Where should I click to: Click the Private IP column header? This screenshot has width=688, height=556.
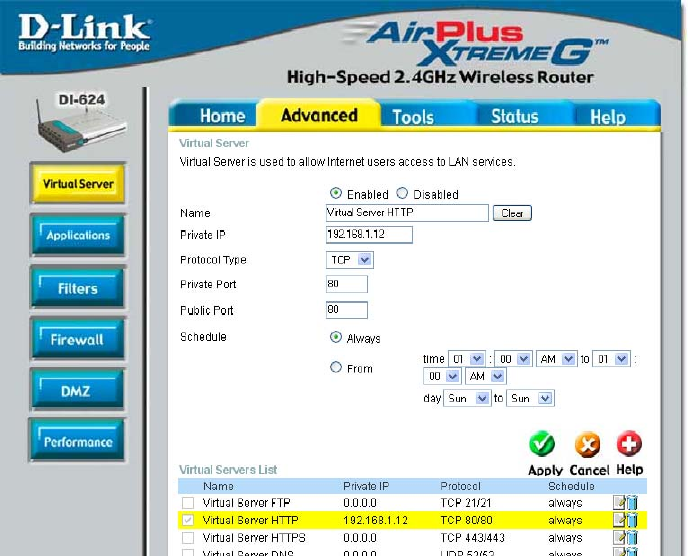(x=366, y=486)
